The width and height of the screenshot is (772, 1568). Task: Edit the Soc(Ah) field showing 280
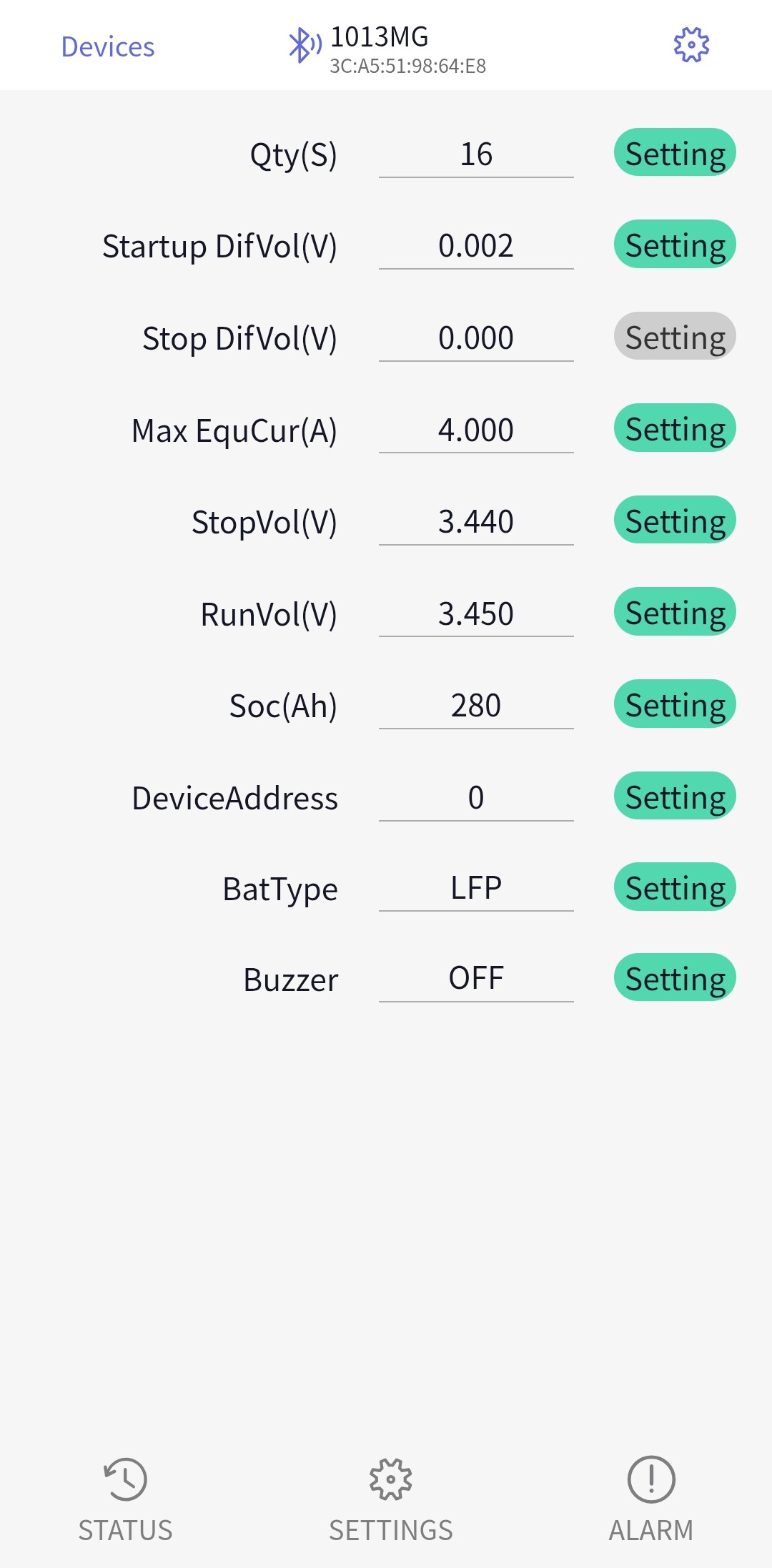coord(476,706)
